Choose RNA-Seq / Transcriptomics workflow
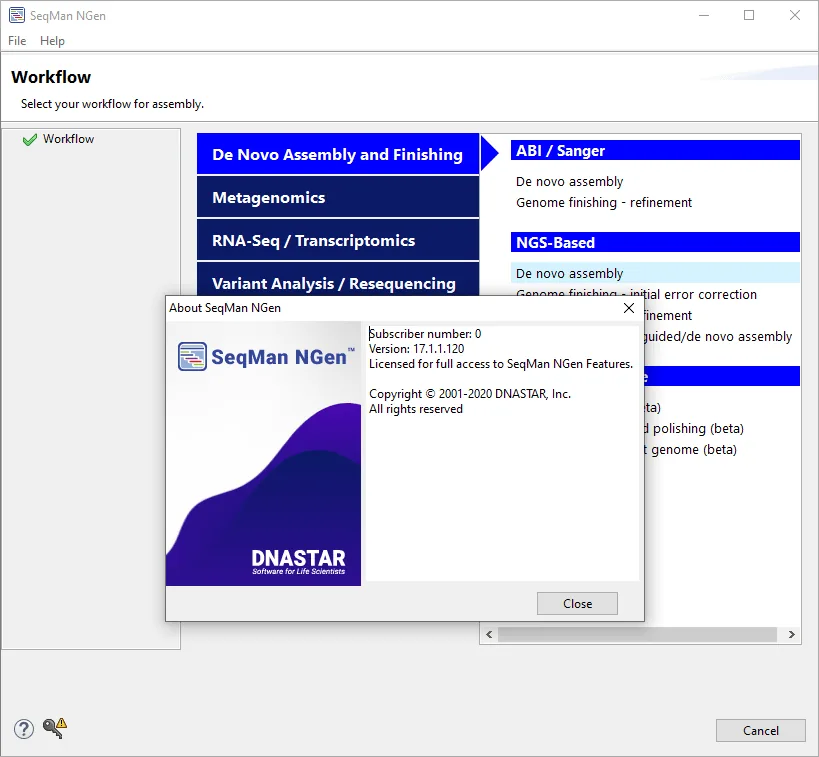The image size is (819, 757). click(x=338, y=240)
